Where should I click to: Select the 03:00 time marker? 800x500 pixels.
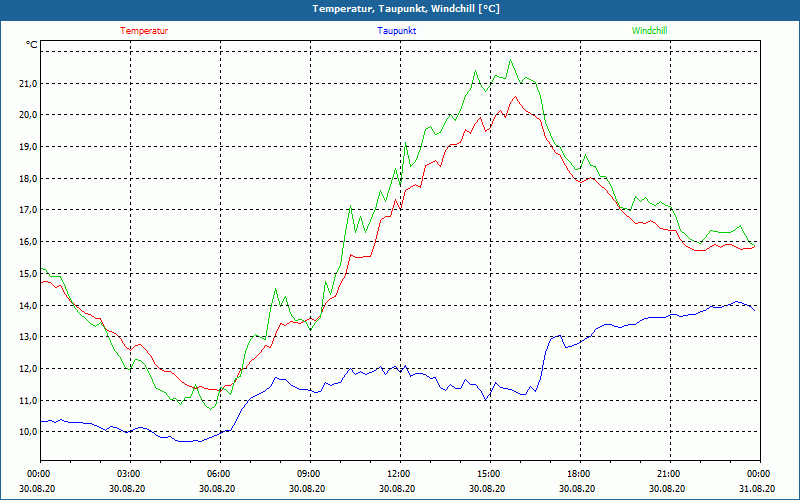tap(129, 474)
